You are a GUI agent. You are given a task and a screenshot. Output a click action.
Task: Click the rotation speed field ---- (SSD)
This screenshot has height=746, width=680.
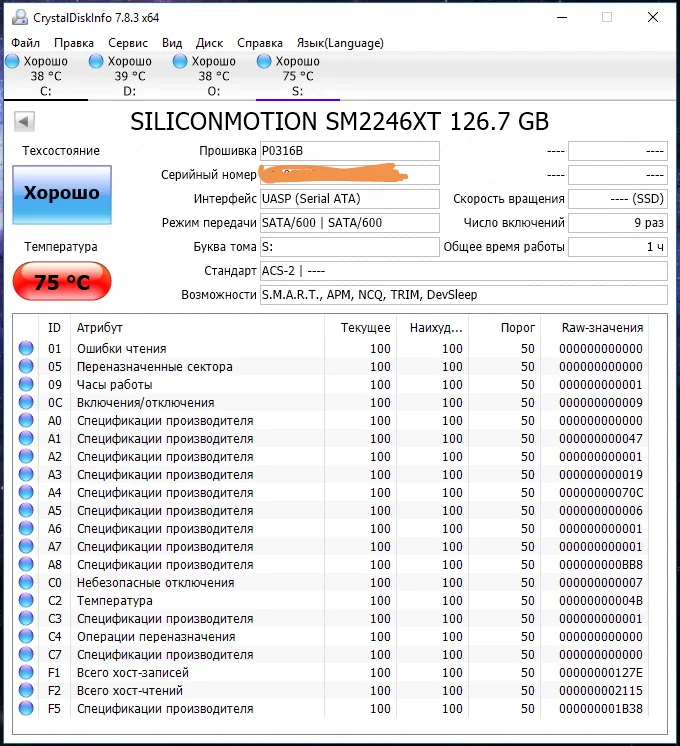tap(618, 199)
